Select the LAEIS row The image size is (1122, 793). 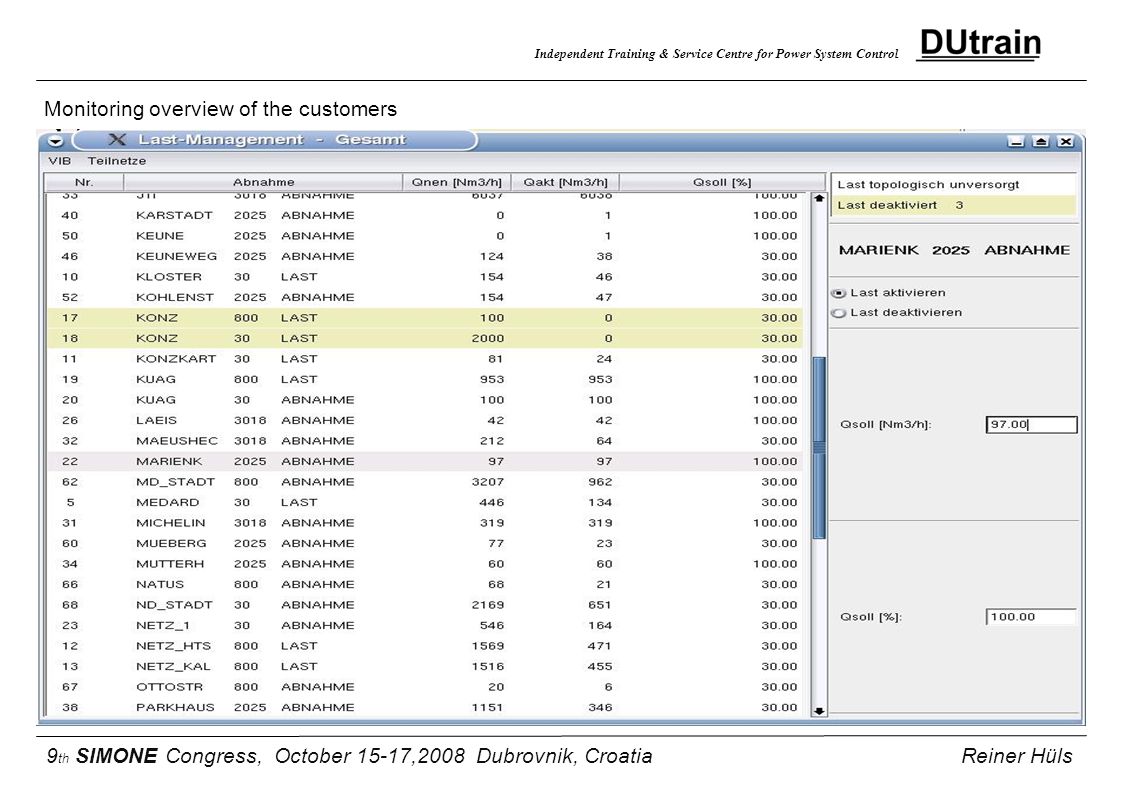[425, 421]
